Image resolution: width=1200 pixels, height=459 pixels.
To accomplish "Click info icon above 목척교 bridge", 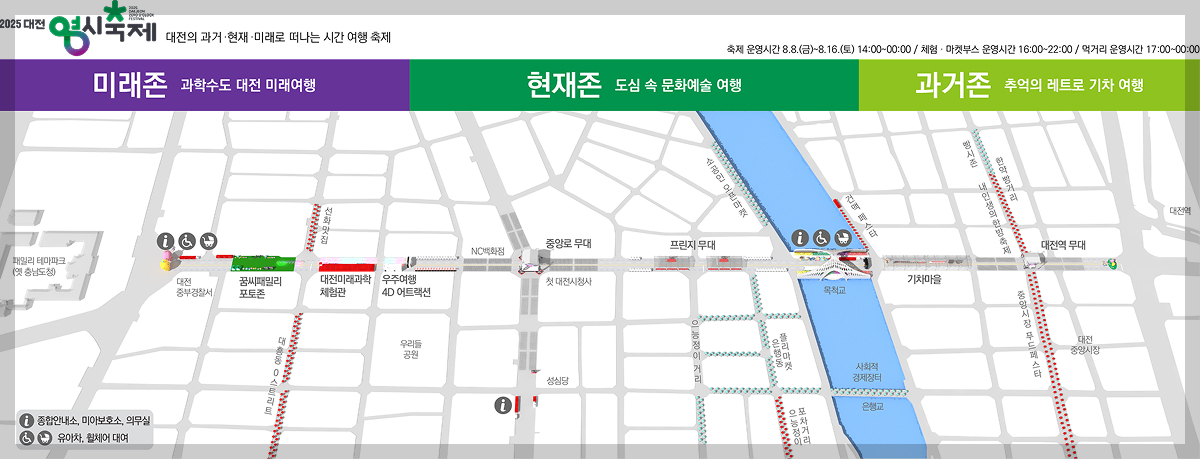I will [x=800, y=238].
